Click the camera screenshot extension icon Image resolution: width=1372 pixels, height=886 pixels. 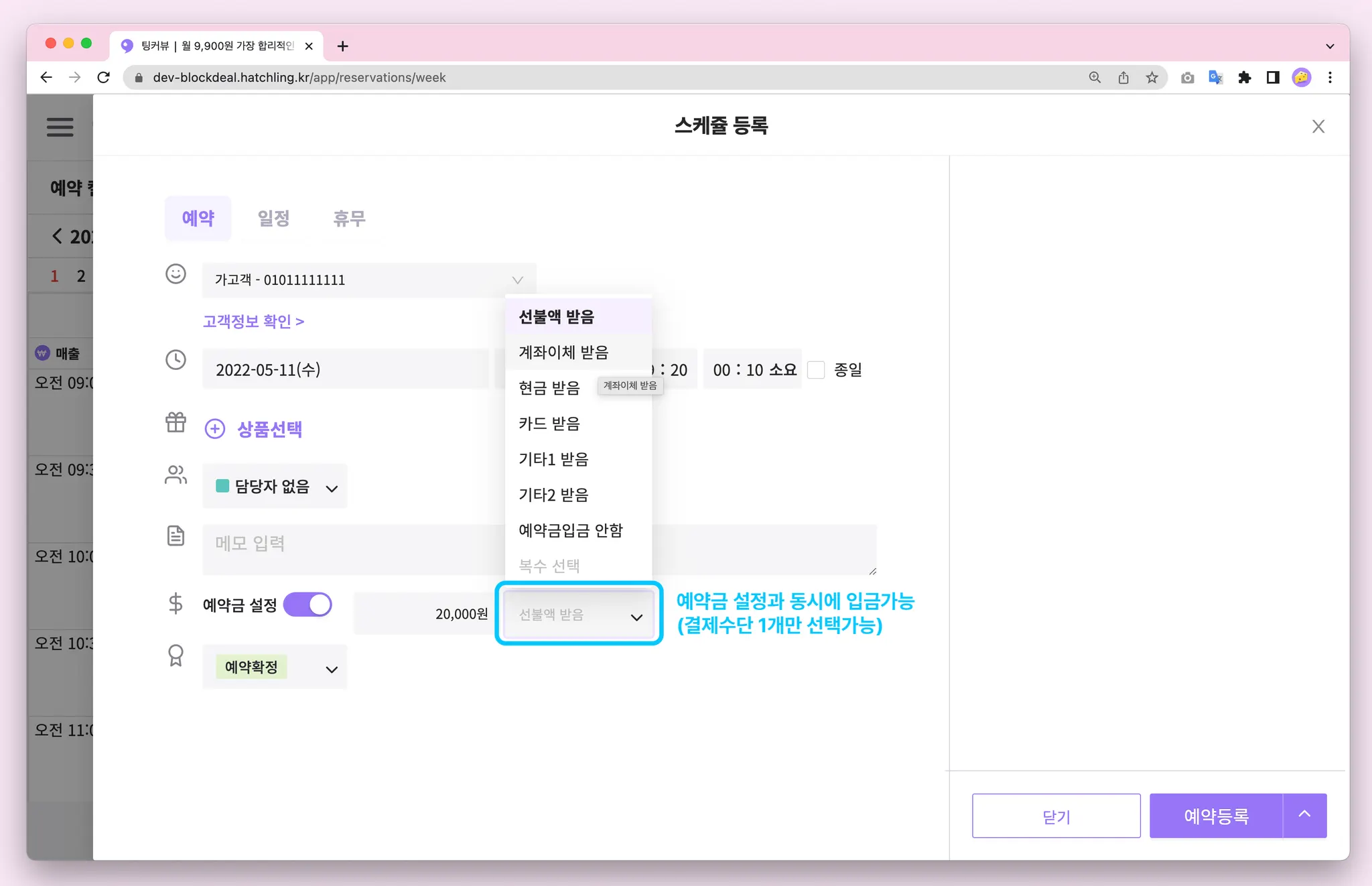(1187, 78)
